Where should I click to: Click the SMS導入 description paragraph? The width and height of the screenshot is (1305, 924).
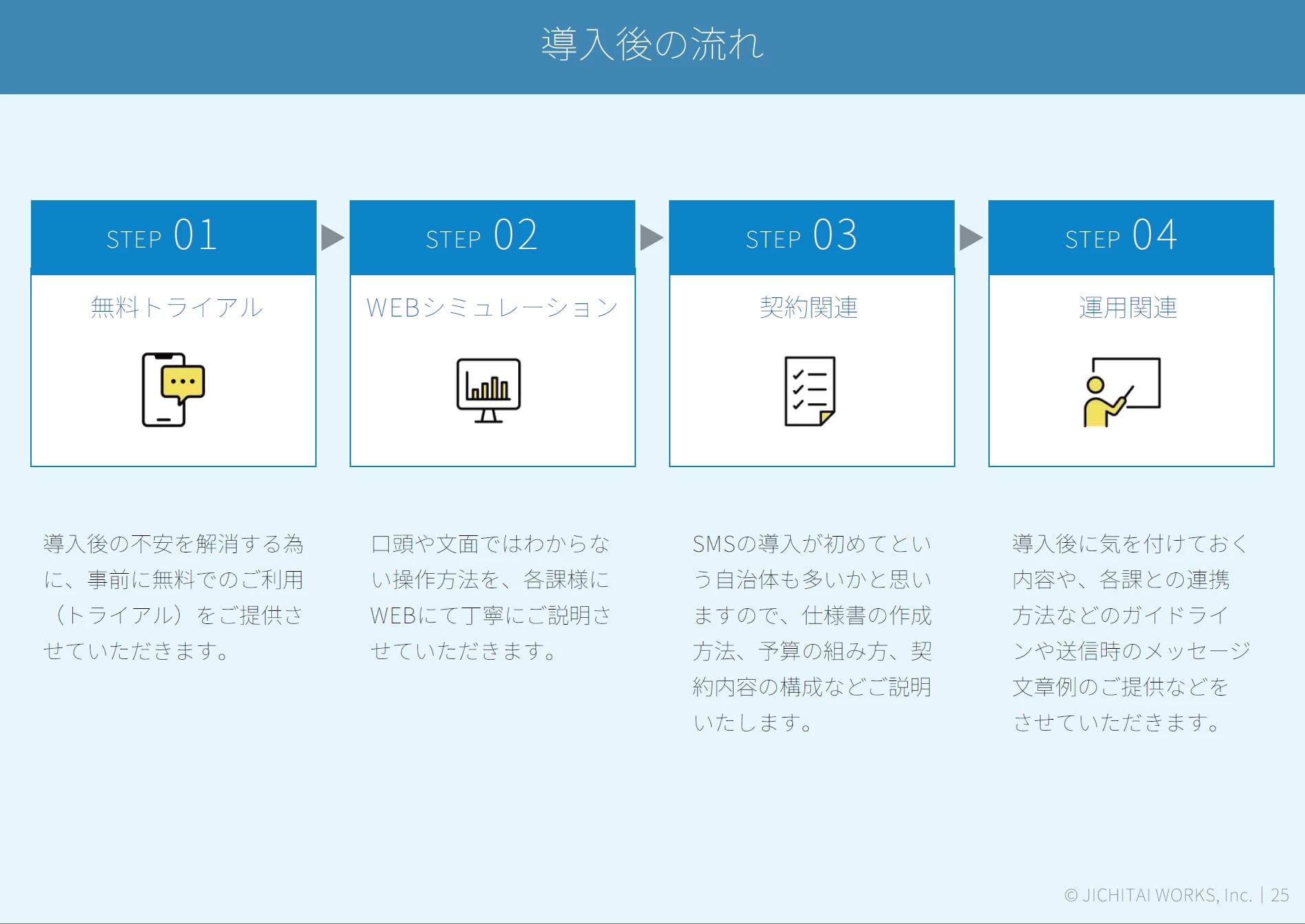pyautogui.click(x=811, y=632)
